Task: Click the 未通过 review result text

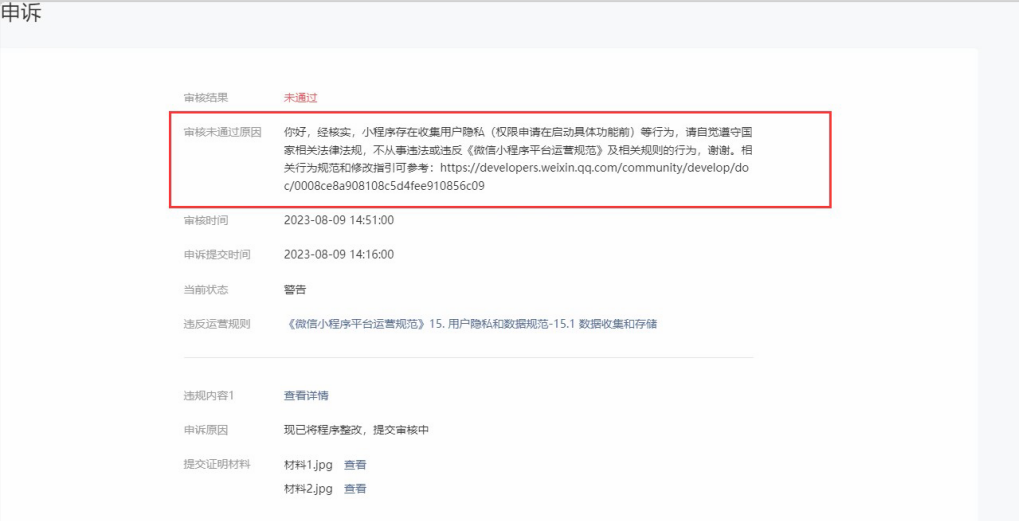Action: coord(300,98)
